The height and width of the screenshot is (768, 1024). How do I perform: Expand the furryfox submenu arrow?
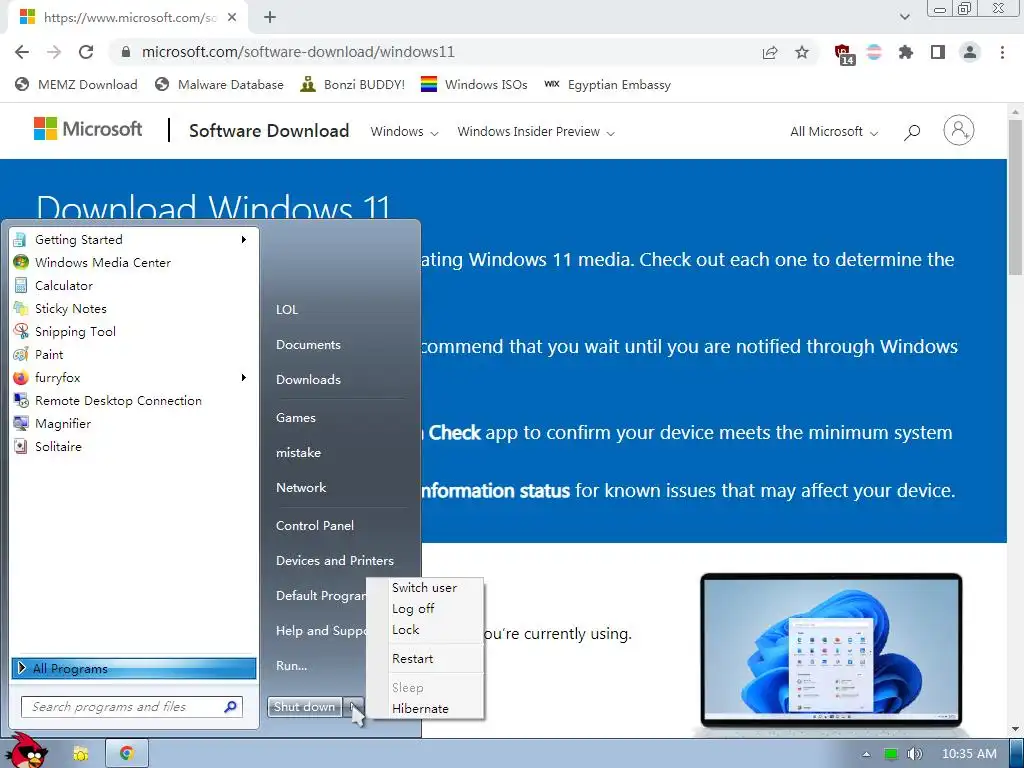point(244,377)
